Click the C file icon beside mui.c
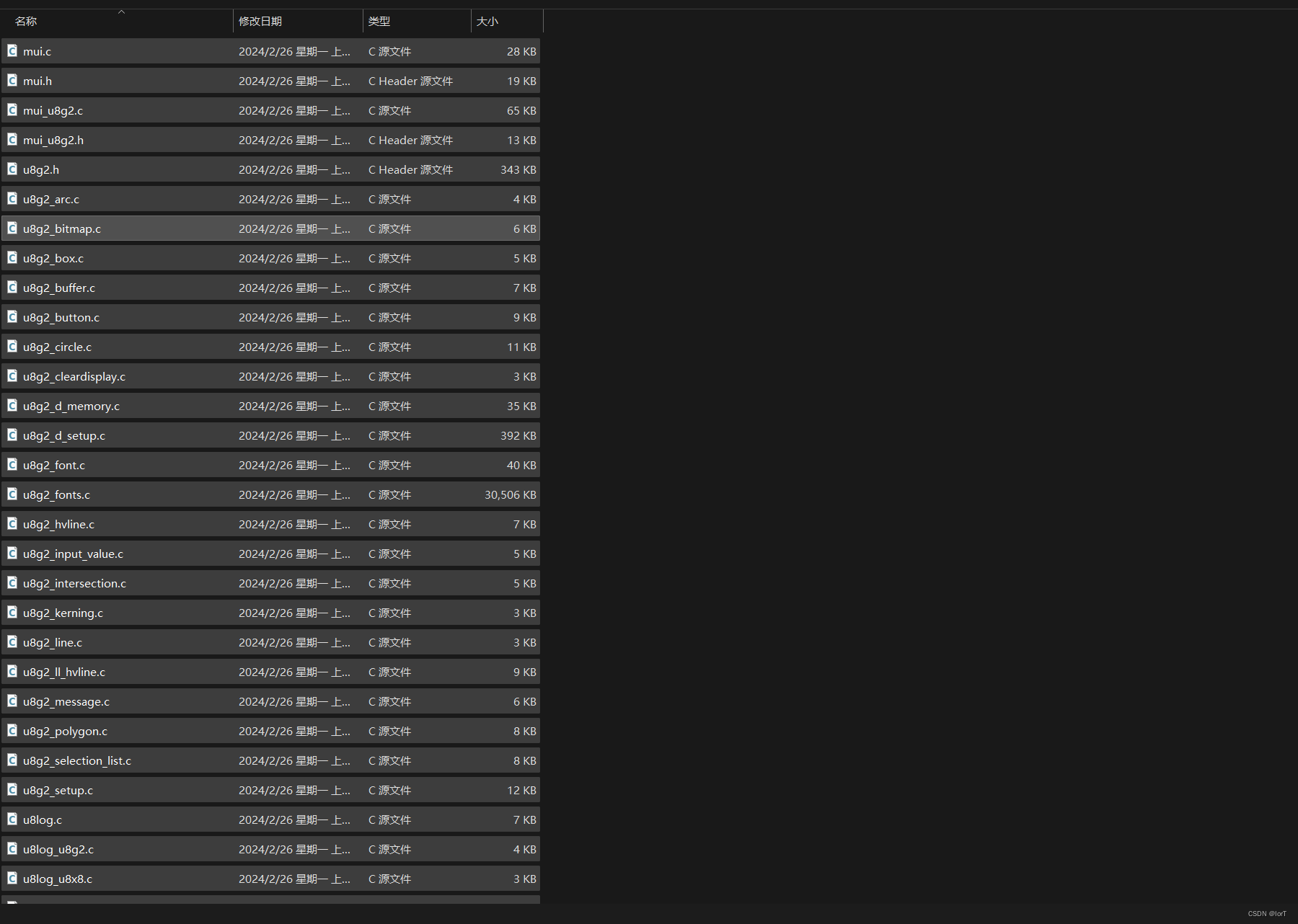 tap(12, 50)
